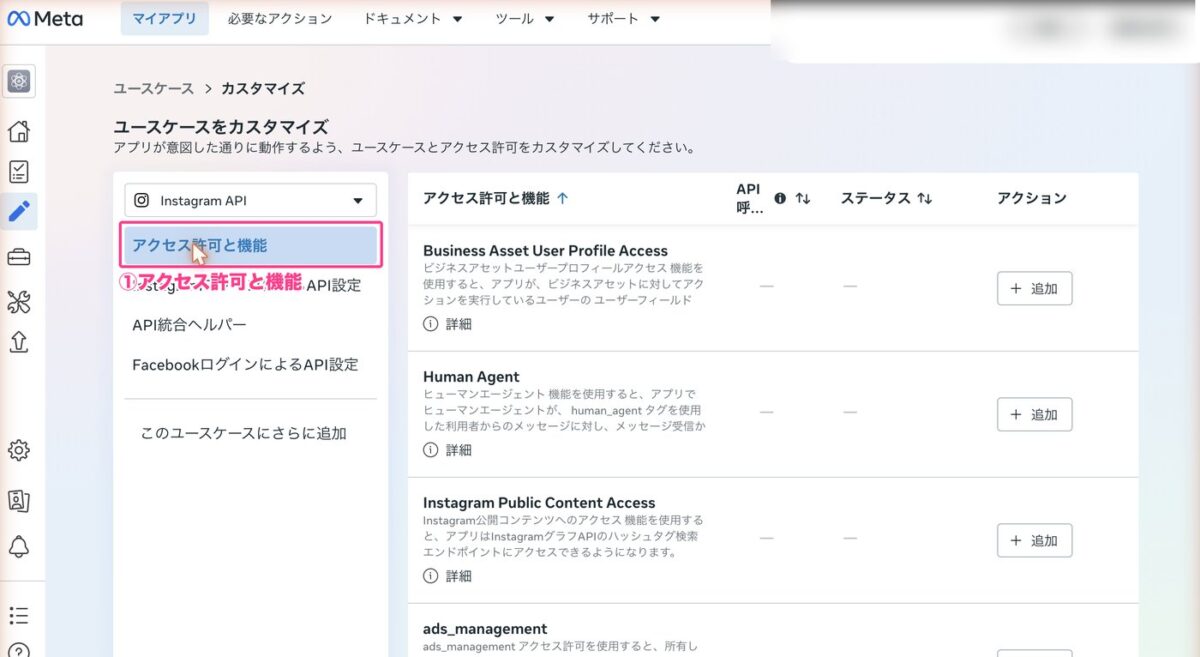The width and height of the screenshot is (1200, 657).
Task: Expand the ドキュメント menu
Action: tap(413, 19)
